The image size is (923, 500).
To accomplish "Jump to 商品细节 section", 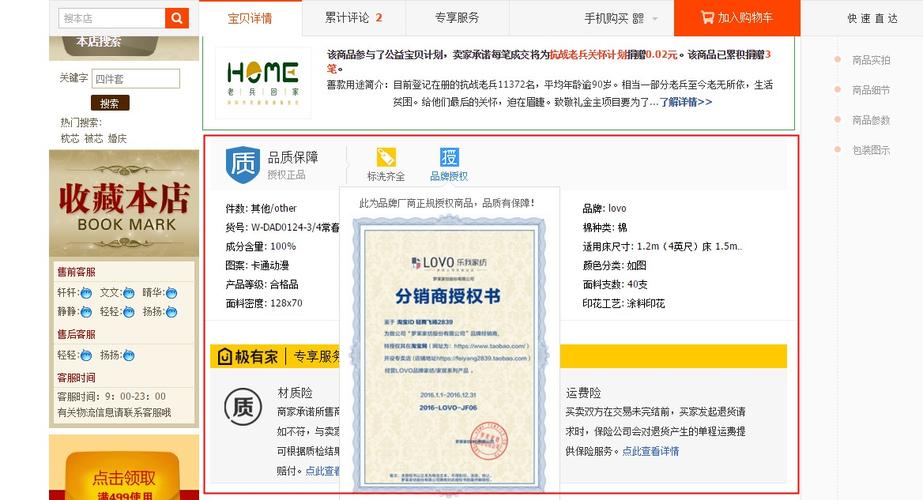I will tap(871, 90).
